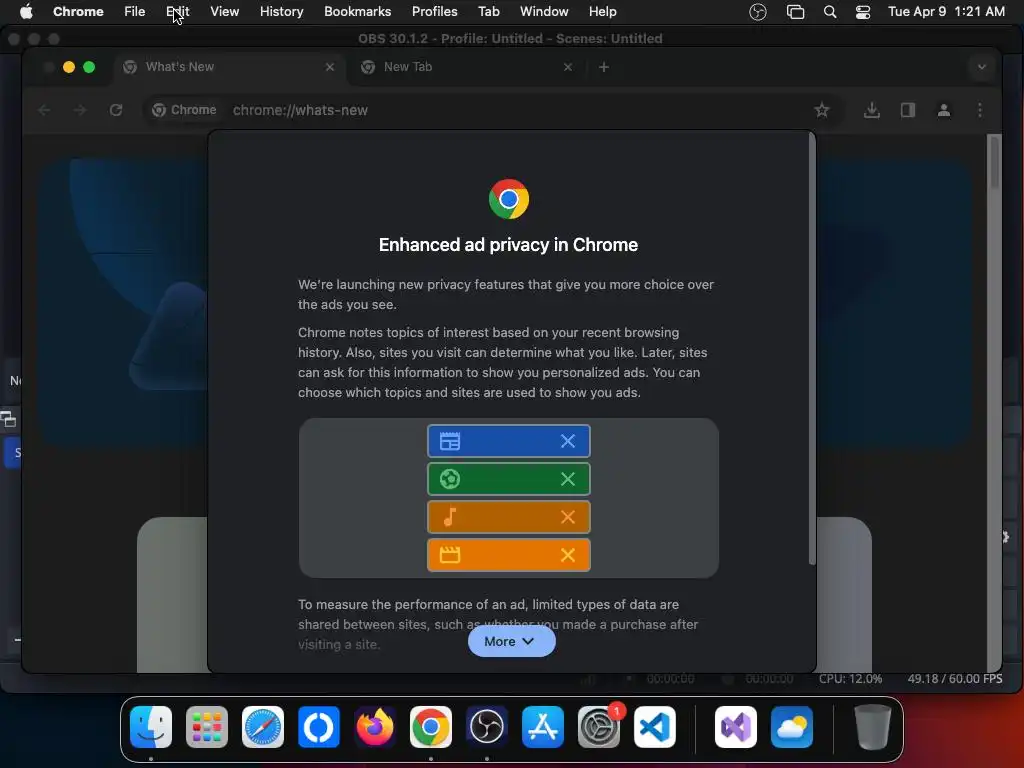The width and height of the screenshot is (1024, 768).
Task: Switch to the What's New tab
Action: click(x=229, y=67)
